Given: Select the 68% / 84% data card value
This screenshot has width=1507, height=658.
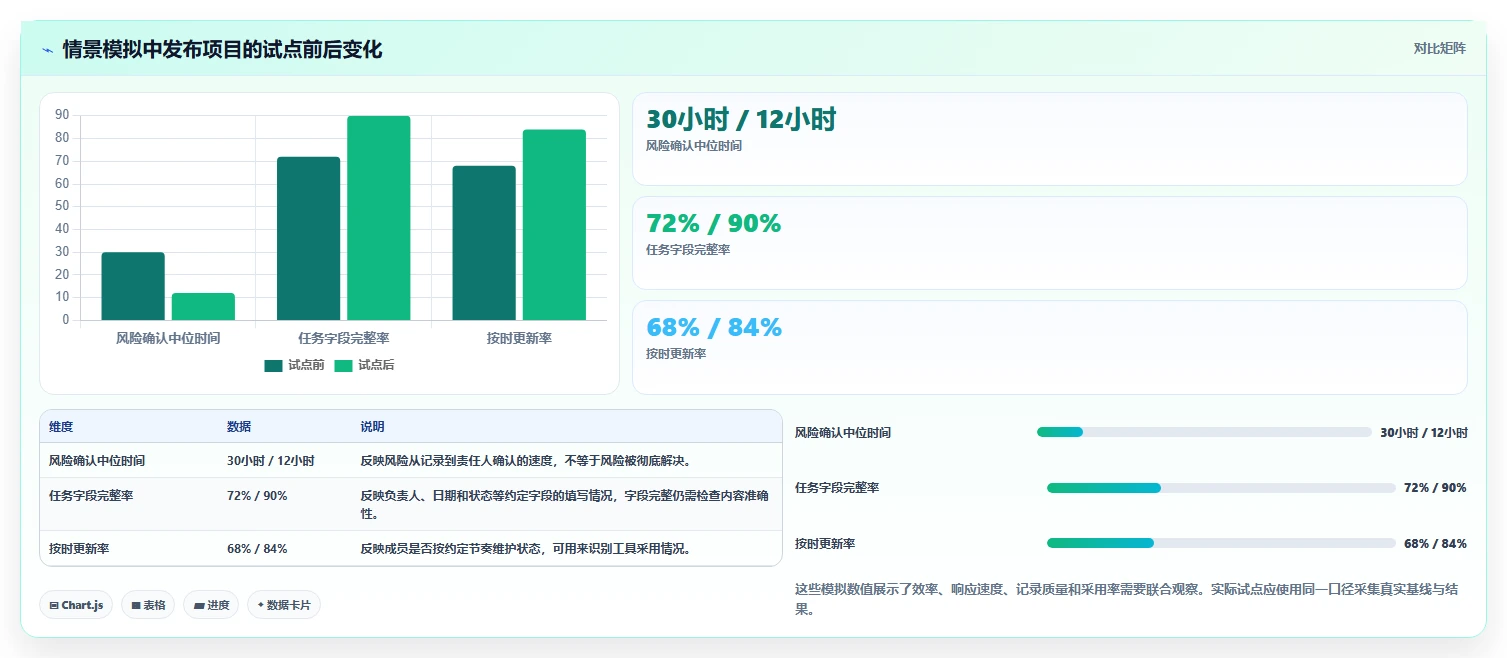Looking at the screenshot, I should tap(714, 328).
